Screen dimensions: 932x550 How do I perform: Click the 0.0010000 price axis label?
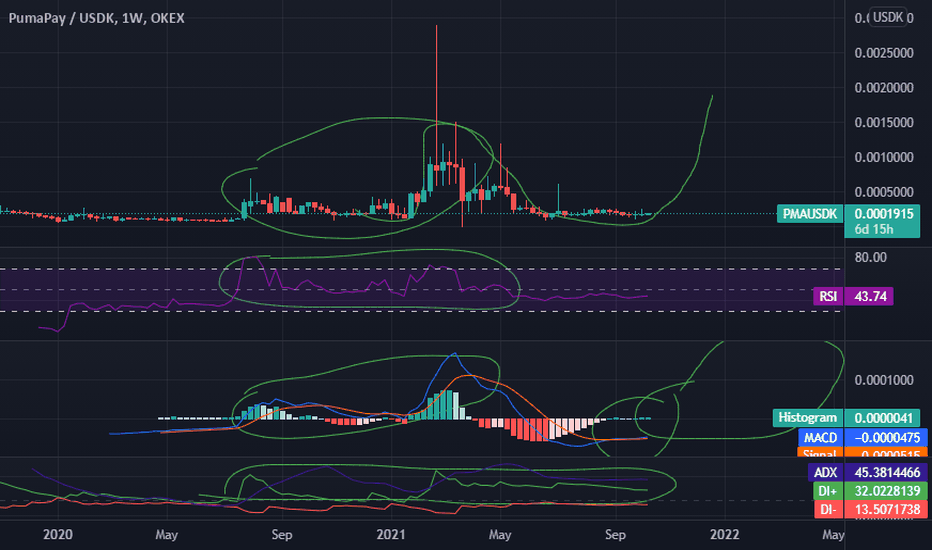click(x=884, y=158)
